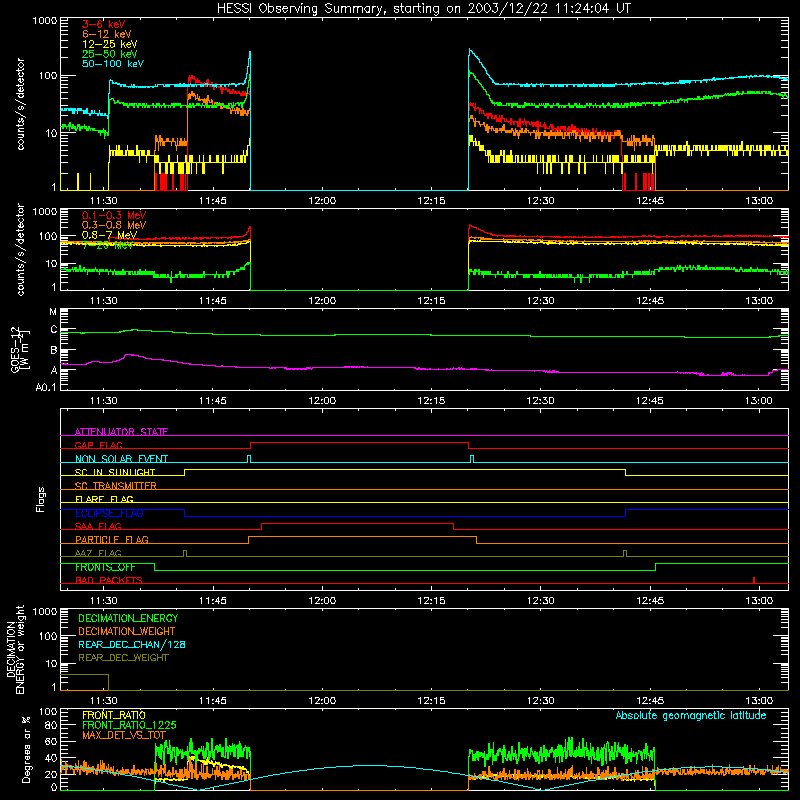800x800 pixels.
Task: Select the GAP_FLAG label
Action: 98,445
